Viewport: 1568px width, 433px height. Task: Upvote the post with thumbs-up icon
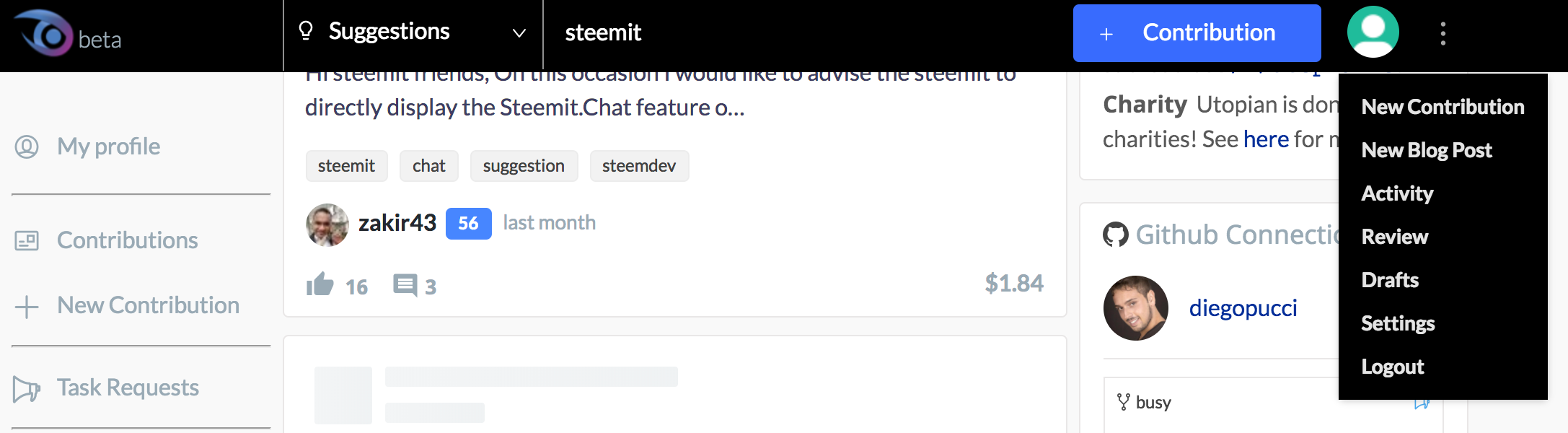320,284
